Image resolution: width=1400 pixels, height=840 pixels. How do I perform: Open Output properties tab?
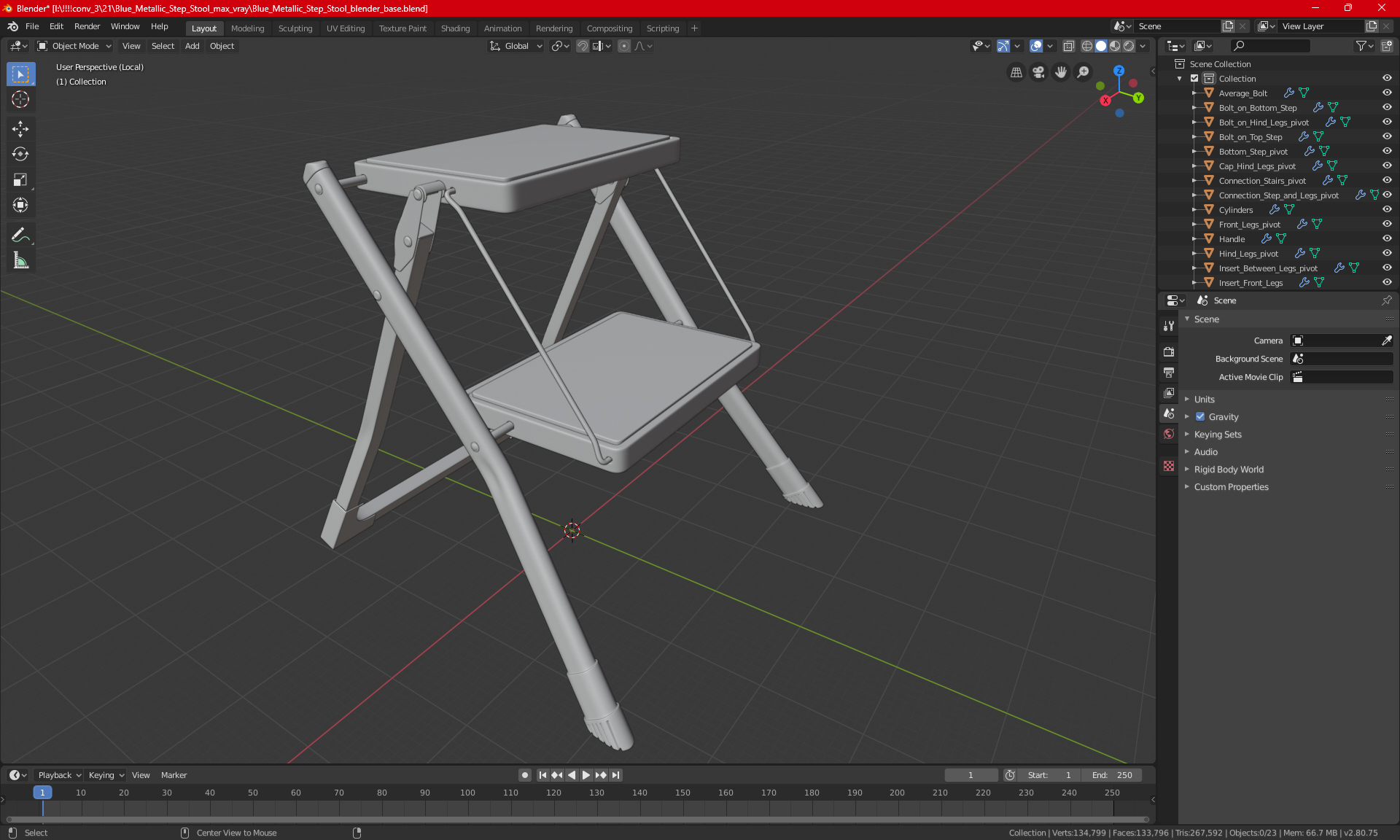(1169, 372)
